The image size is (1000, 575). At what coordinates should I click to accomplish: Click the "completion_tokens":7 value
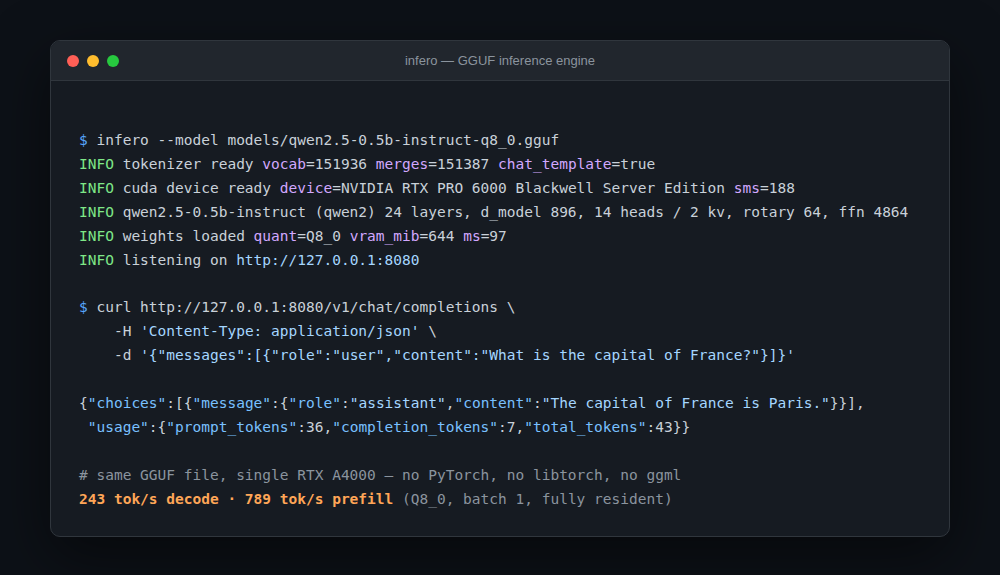(423, 427)
